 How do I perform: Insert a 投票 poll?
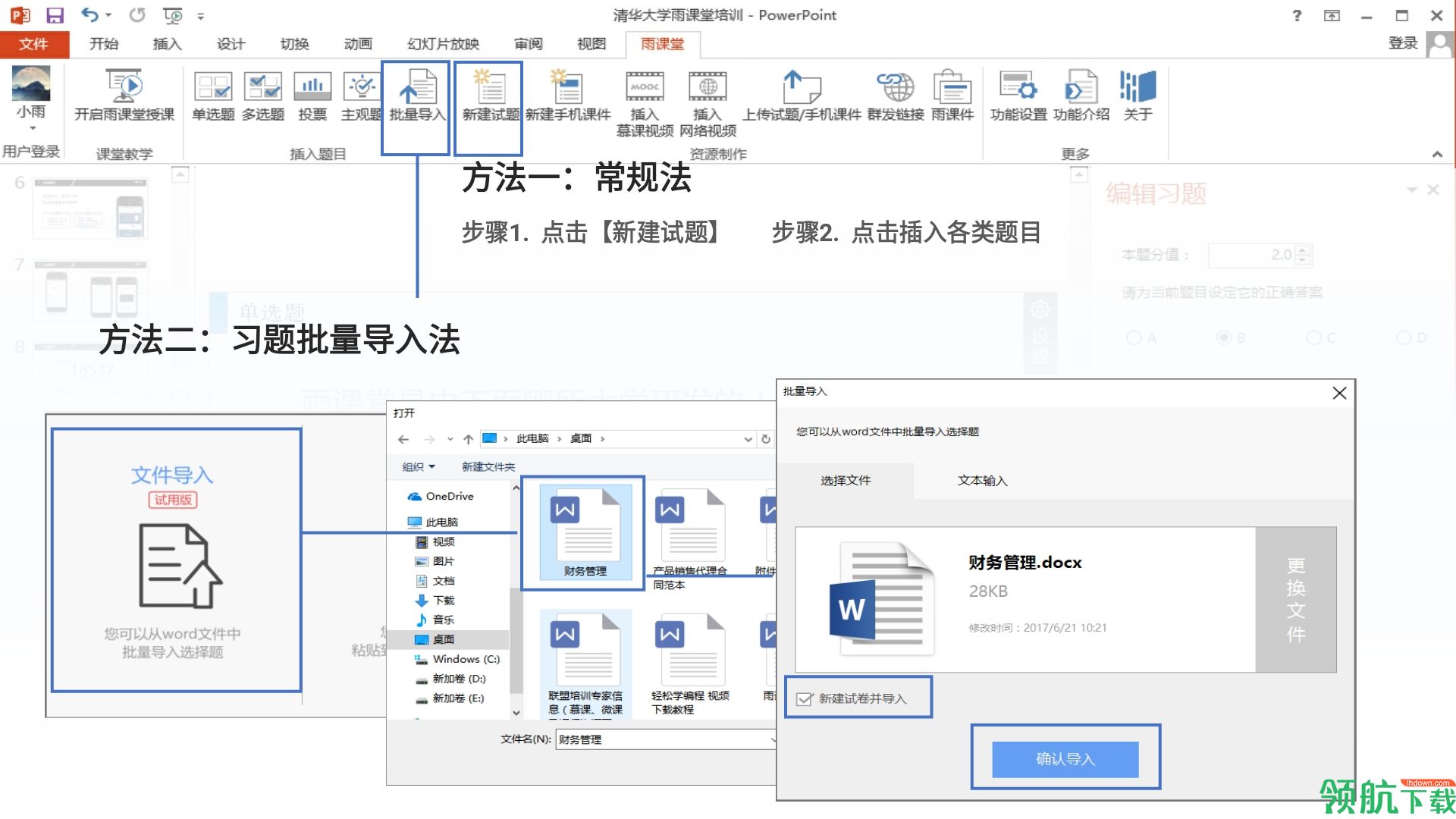coord(312,96)
